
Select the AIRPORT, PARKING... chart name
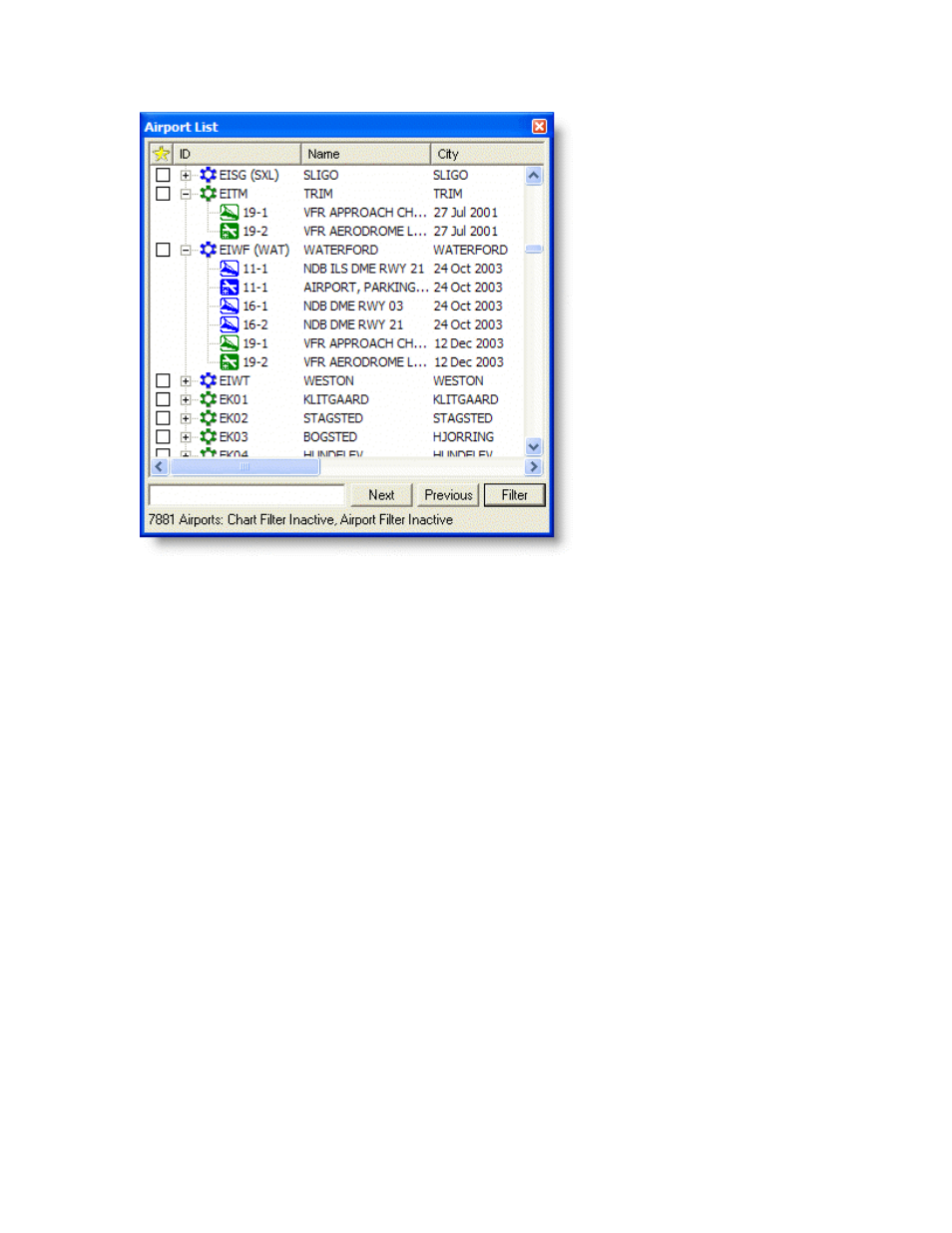pyautogui.click(x=366, y=288)
